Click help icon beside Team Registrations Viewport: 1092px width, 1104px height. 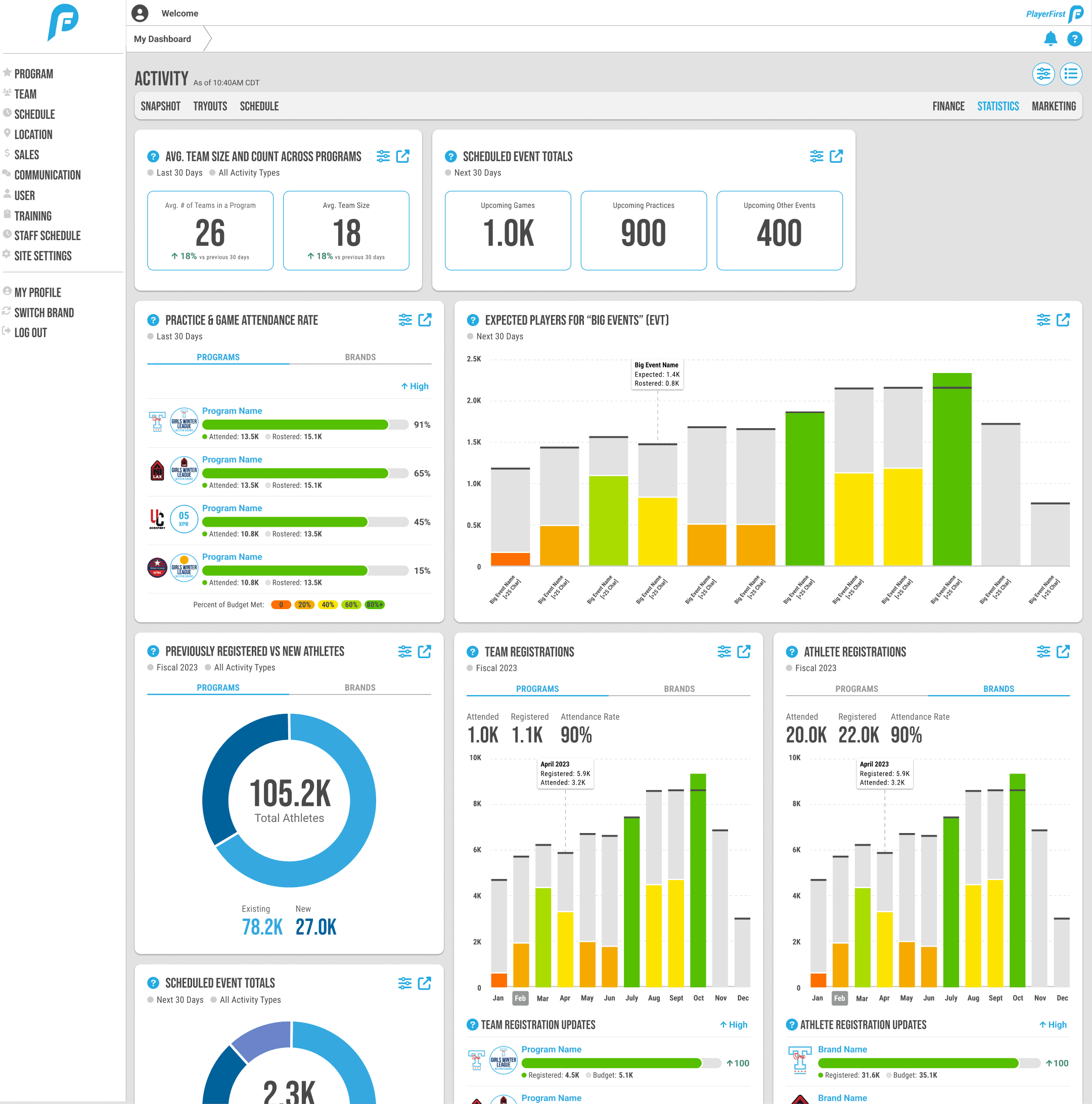(472, 652)
